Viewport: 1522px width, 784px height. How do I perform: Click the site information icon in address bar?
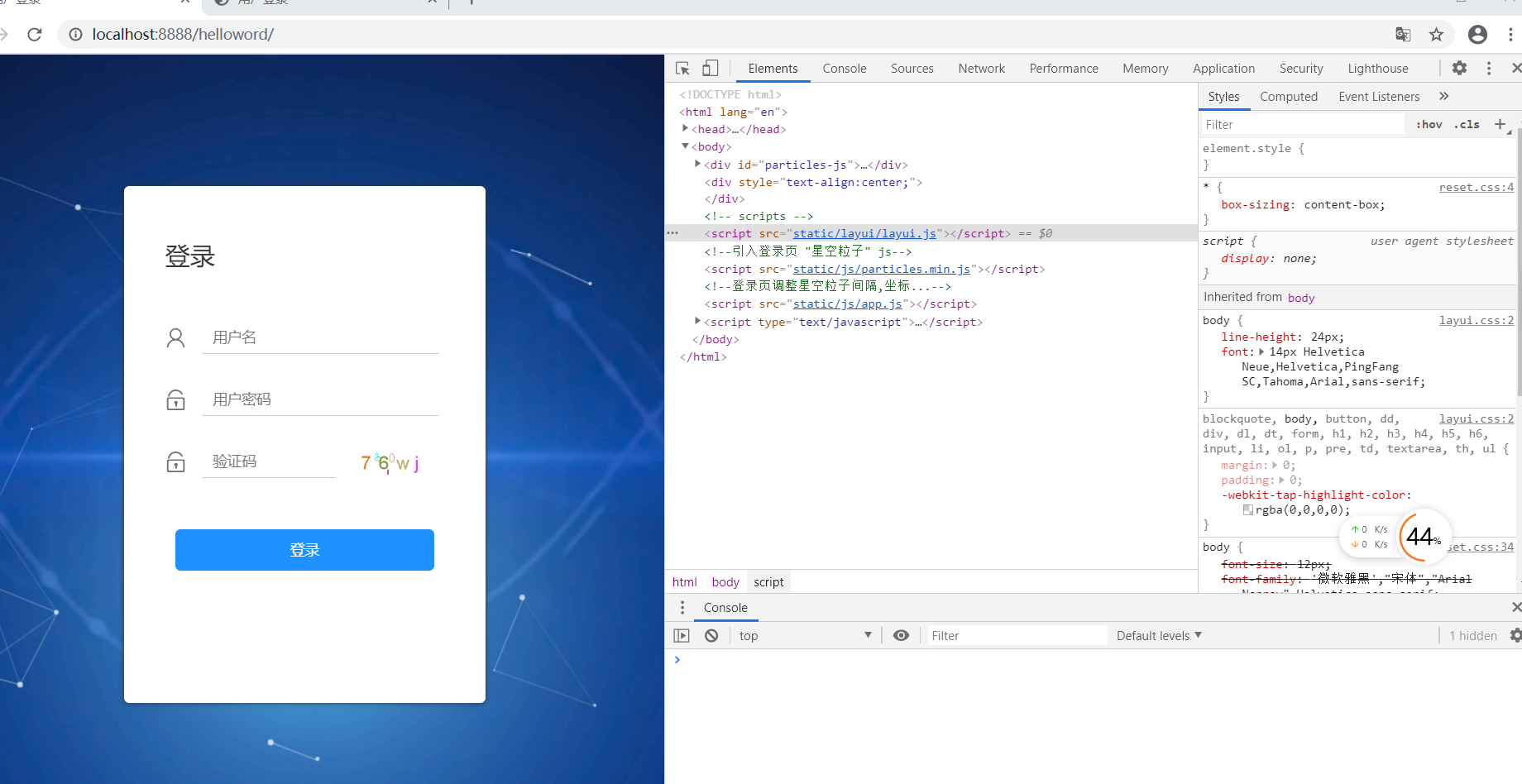click(x=75, y=34)
